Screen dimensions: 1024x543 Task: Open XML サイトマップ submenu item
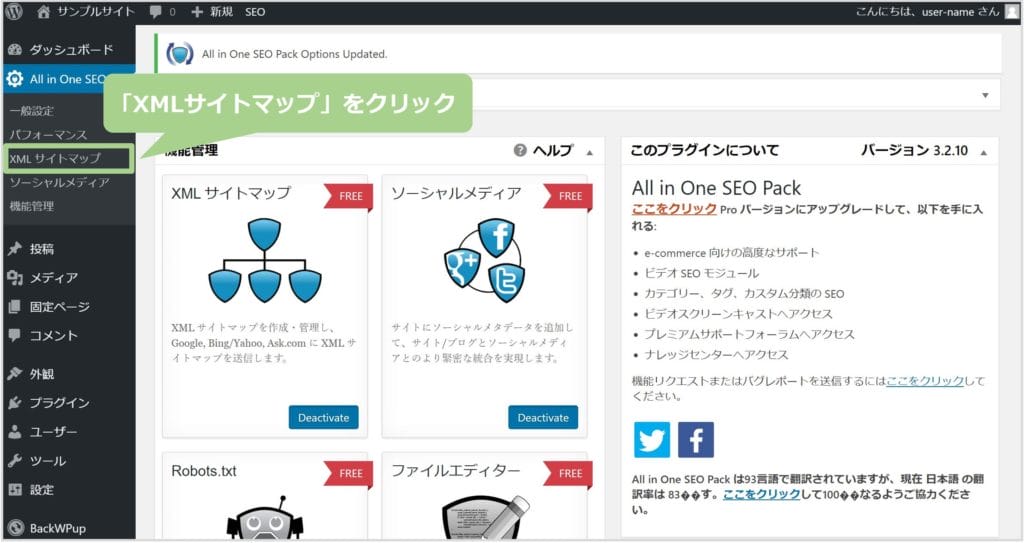(x=55, y=158)
